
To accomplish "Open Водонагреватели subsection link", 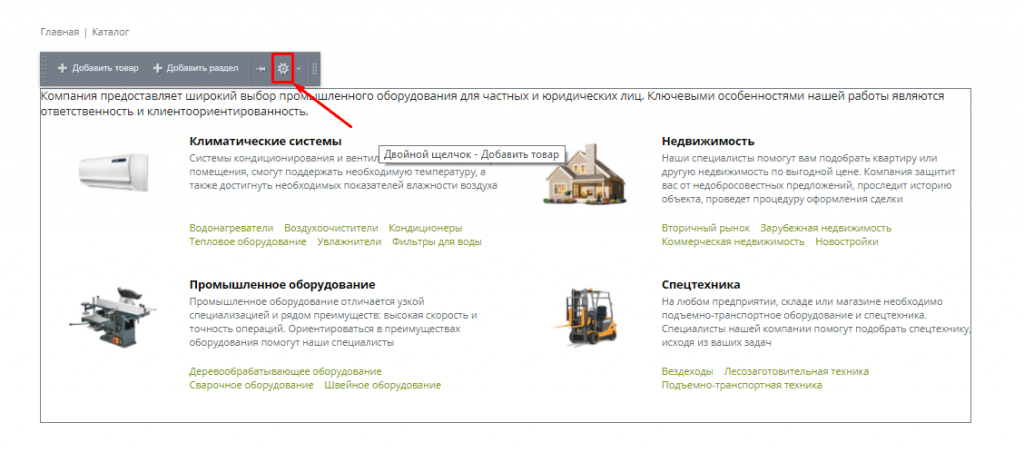I will [231, 228].
